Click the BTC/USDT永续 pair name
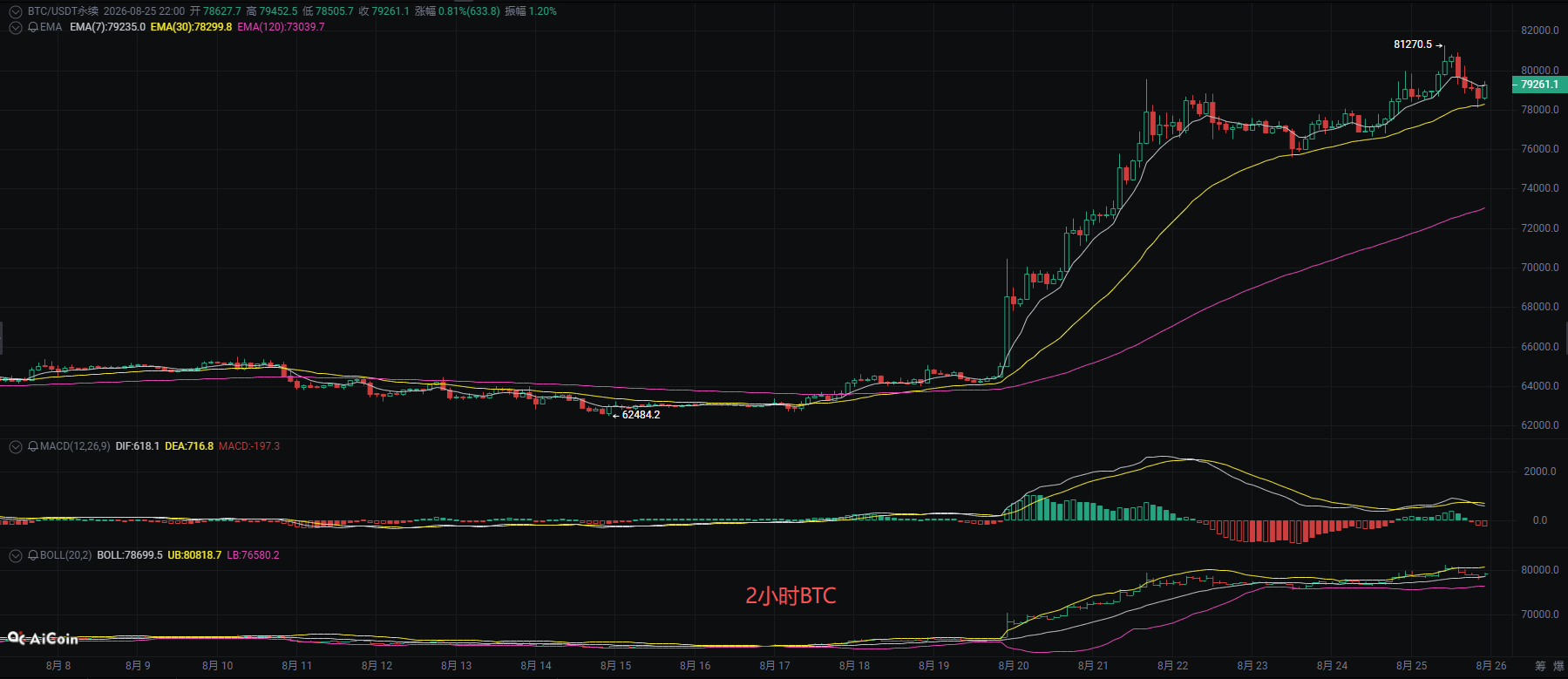This screenshot has height=679, width=1568. [x=63, y=11]
